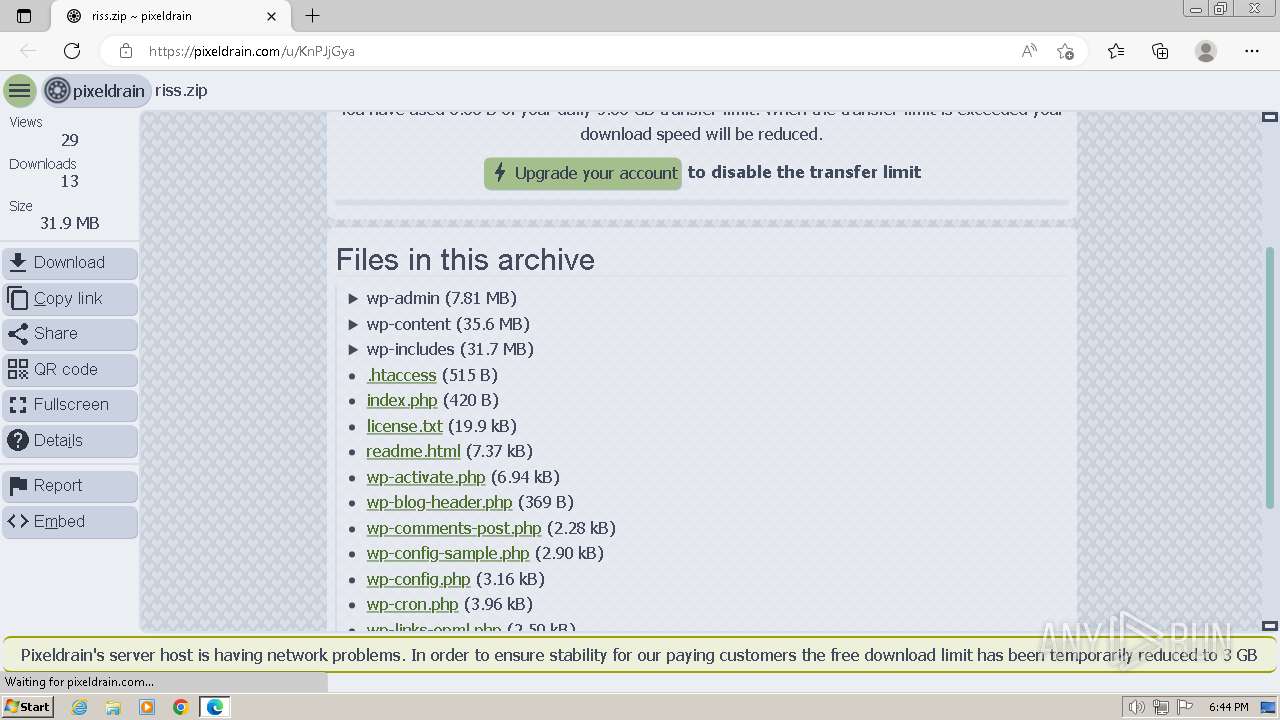Open Edge tab actions menu

24,16
